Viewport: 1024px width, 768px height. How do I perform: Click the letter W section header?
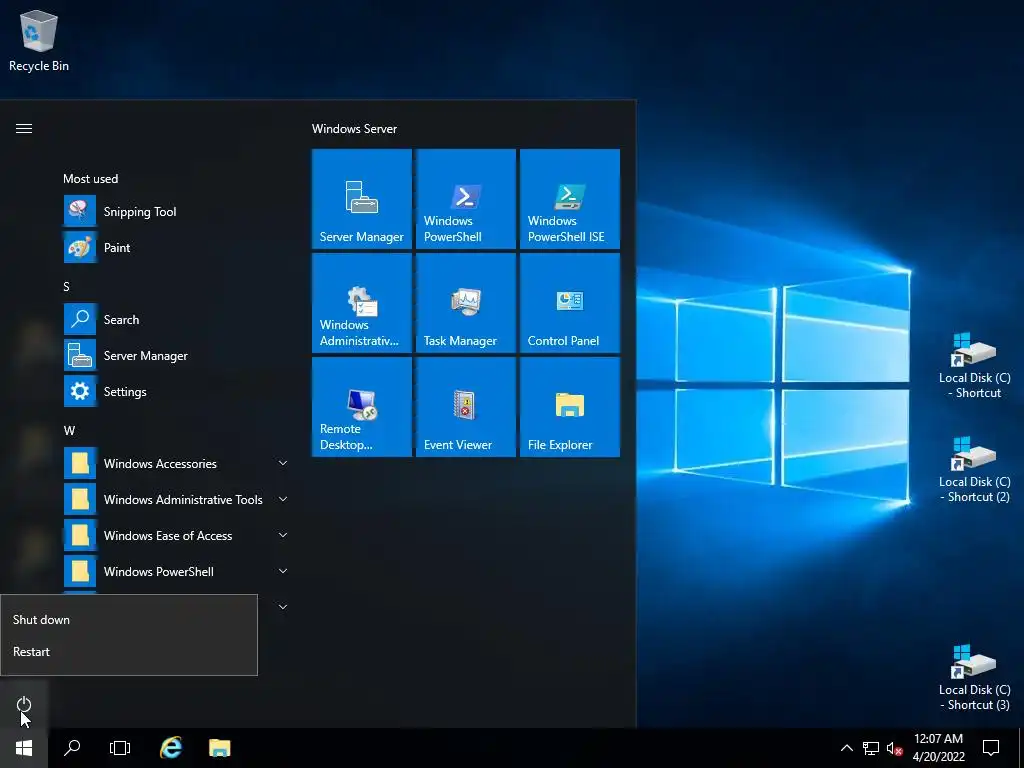coord(69,430)
